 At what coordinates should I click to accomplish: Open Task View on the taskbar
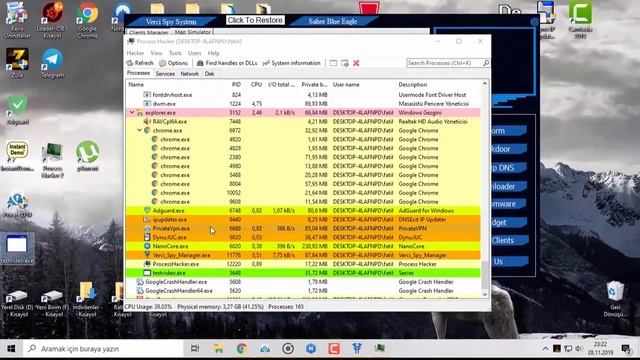(x=195, y=349)
